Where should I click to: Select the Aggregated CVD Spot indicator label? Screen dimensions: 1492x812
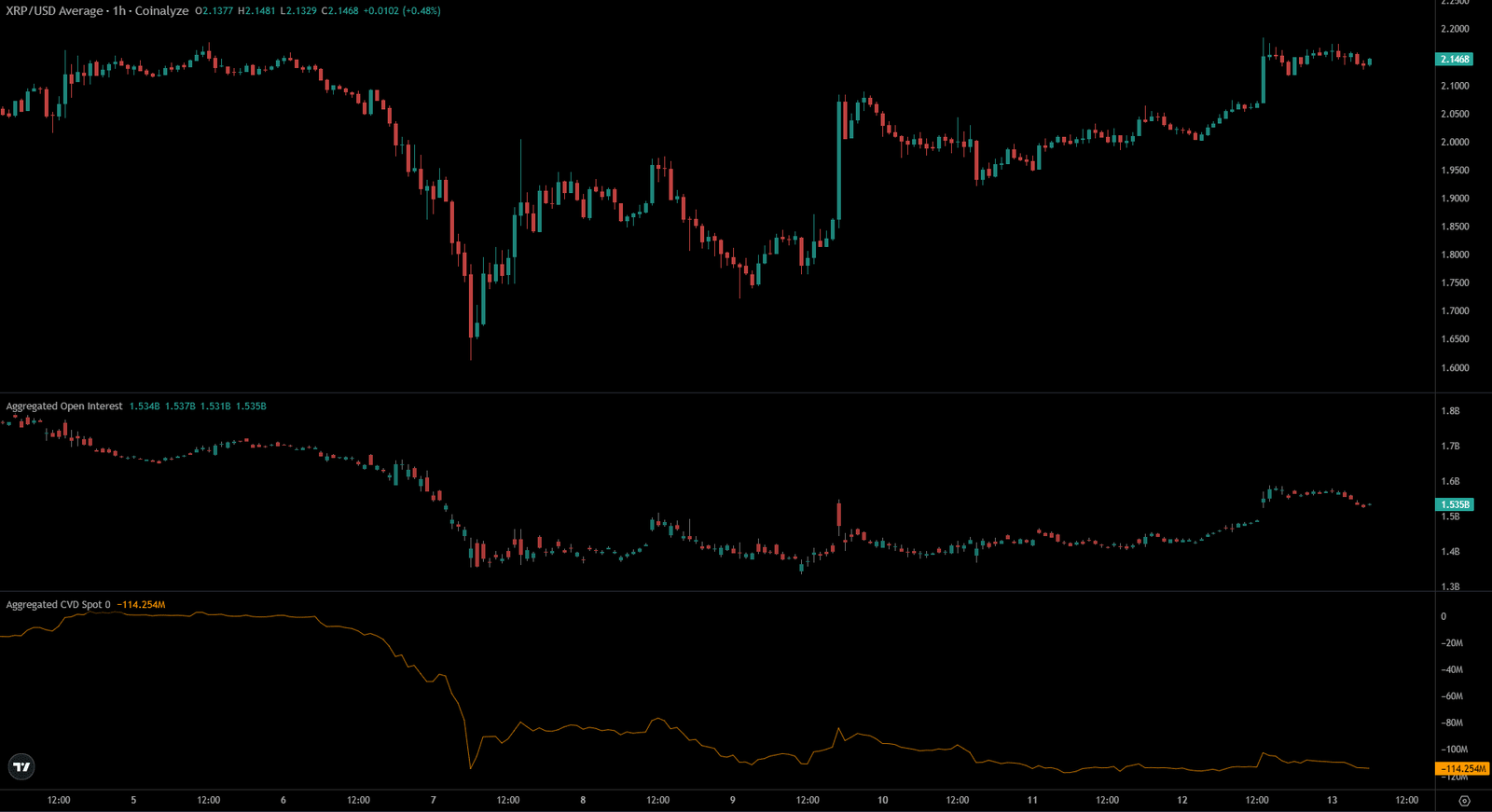coord(58,605)
